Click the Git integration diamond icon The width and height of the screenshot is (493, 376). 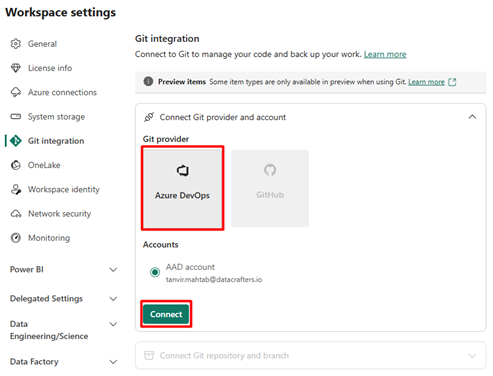[16, 141]
